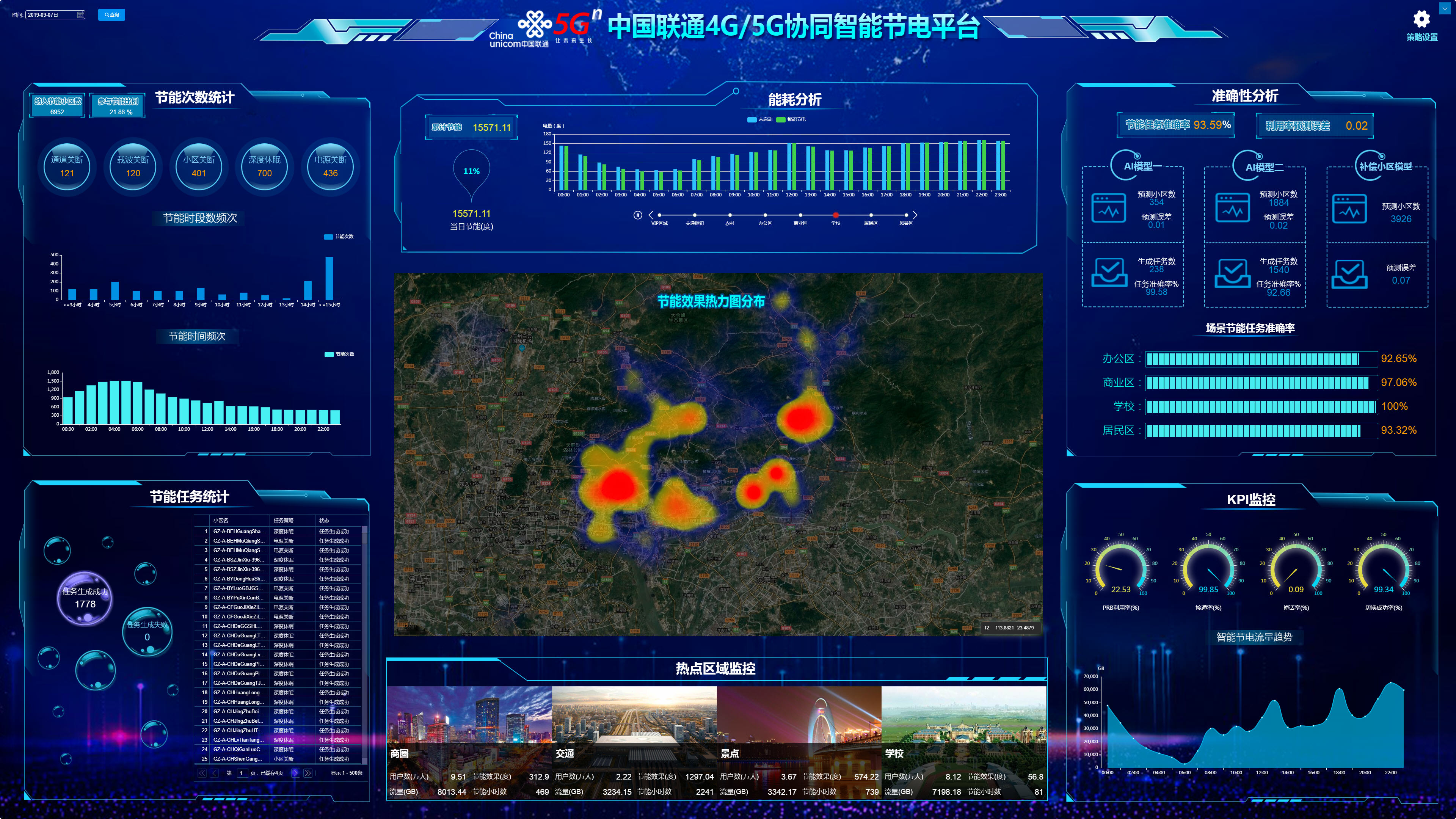Click the 学校 100% progress bar

coord(1261,406)
